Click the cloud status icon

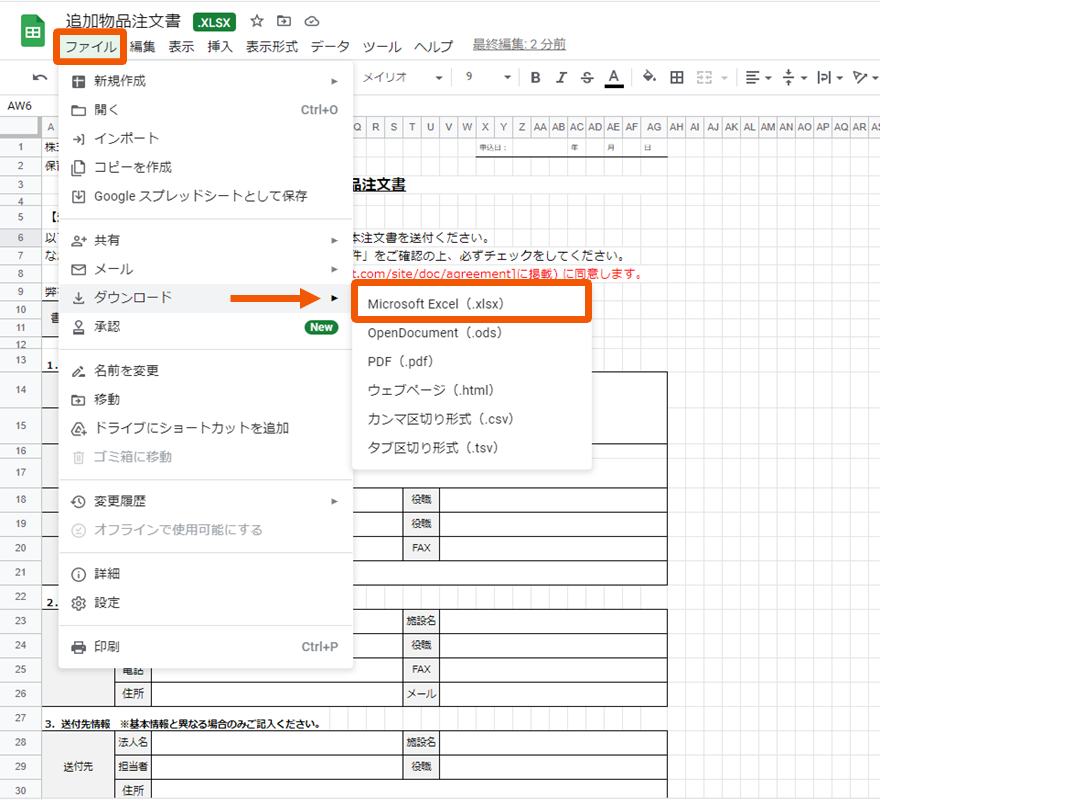312,21
